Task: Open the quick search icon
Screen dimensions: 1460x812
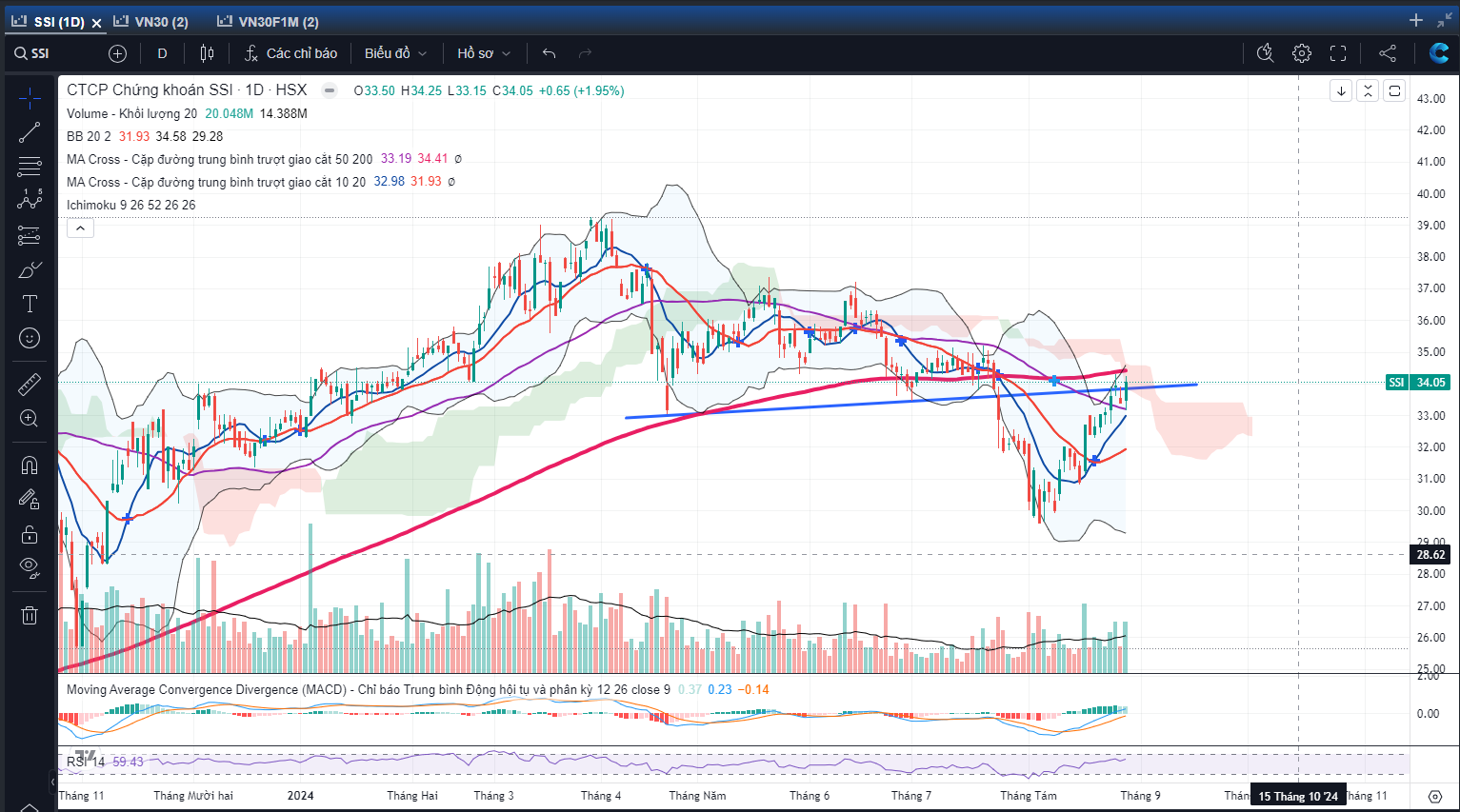Action: coord(1265,53)
